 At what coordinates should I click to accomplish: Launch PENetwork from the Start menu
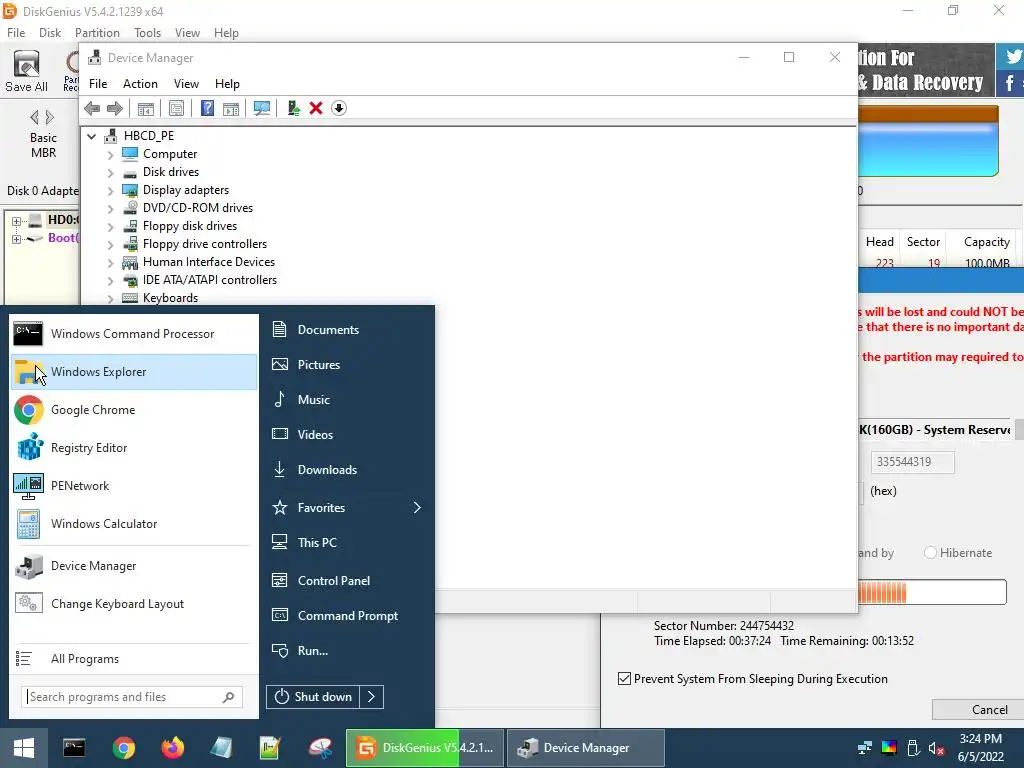point(135,486)
